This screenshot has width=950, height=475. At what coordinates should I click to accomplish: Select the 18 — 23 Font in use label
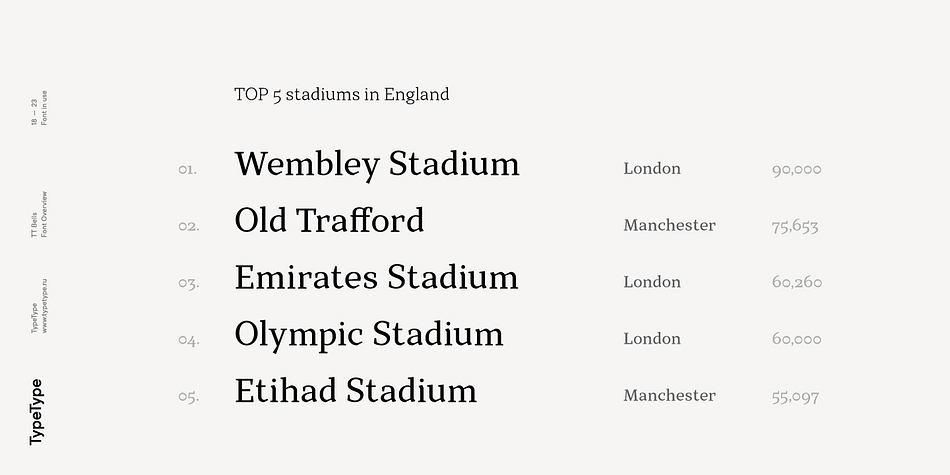pyautogui.click(x=39, y=108)
